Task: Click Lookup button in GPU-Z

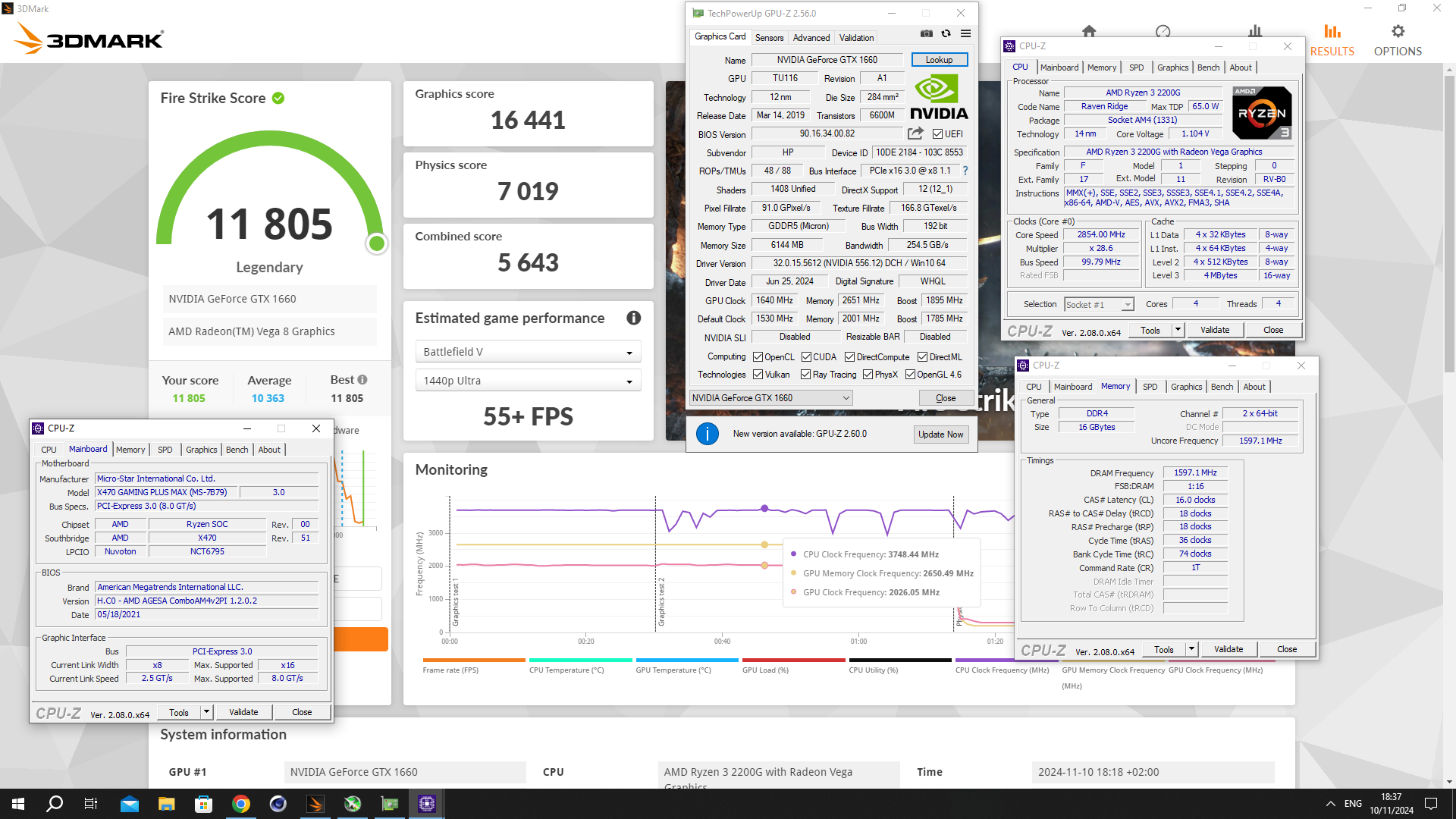Action: point(939,60)
